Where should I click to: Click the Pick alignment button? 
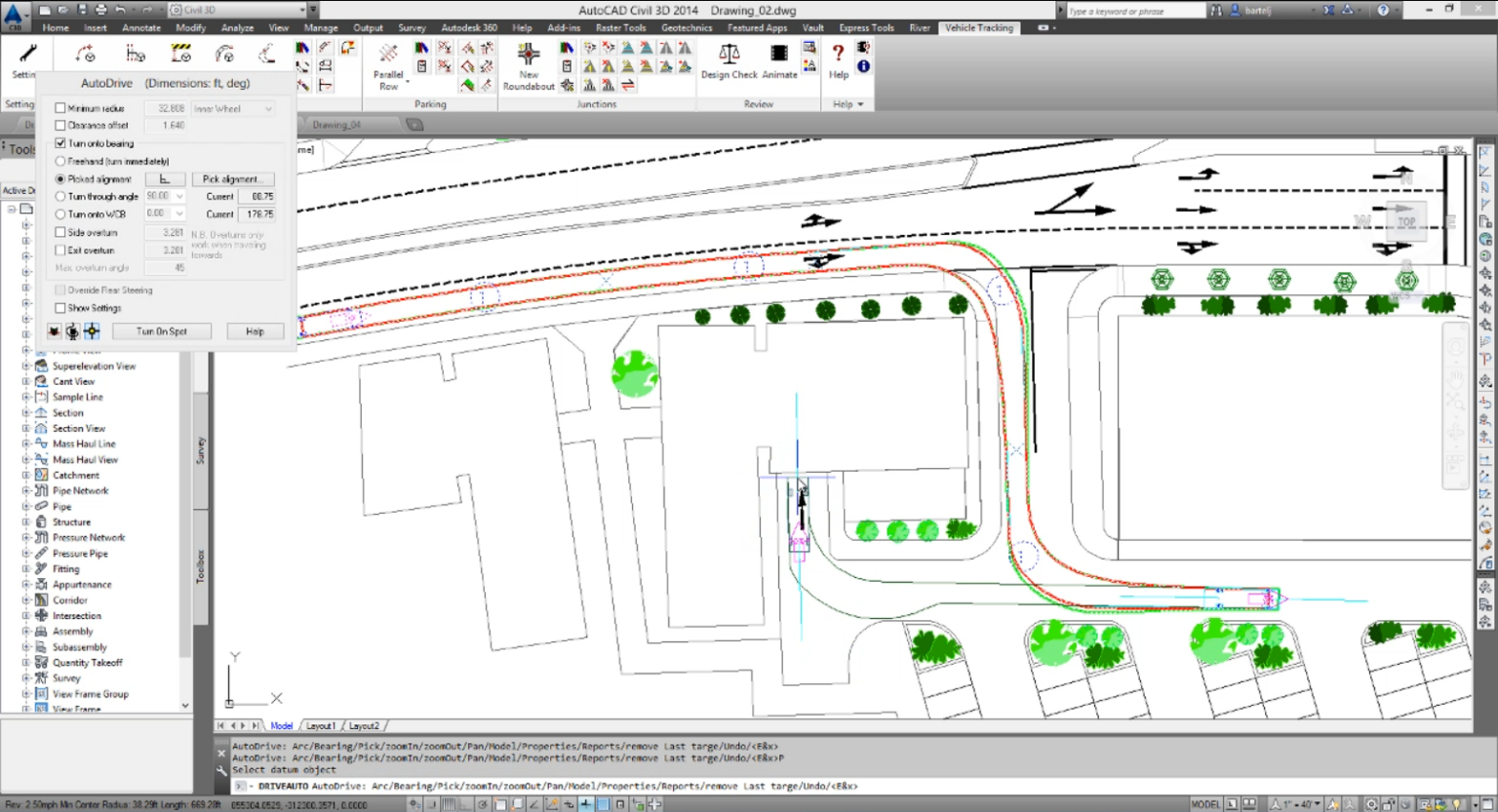232,178
